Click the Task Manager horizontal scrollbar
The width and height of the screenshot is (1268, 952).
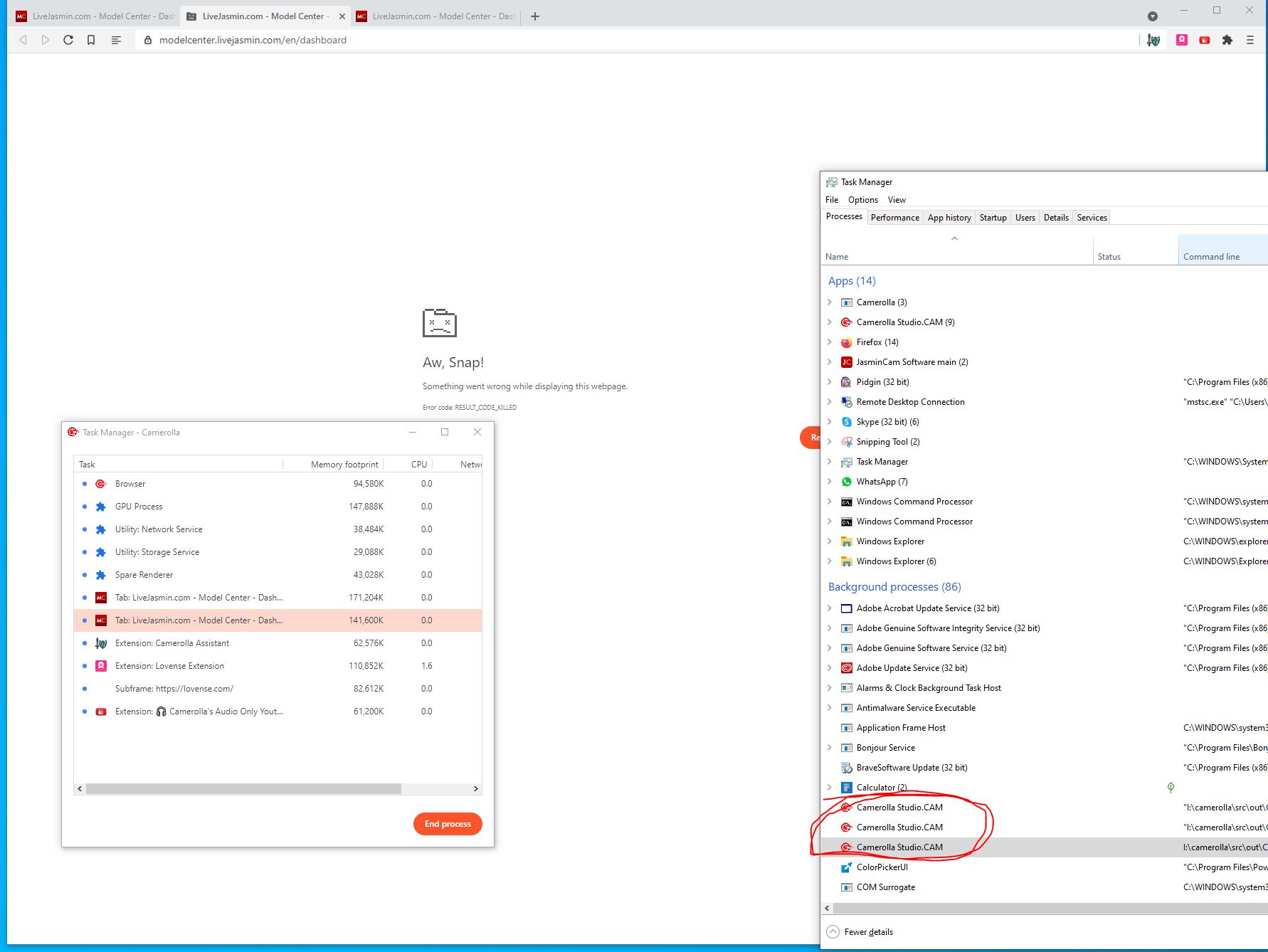[1050, 909]
